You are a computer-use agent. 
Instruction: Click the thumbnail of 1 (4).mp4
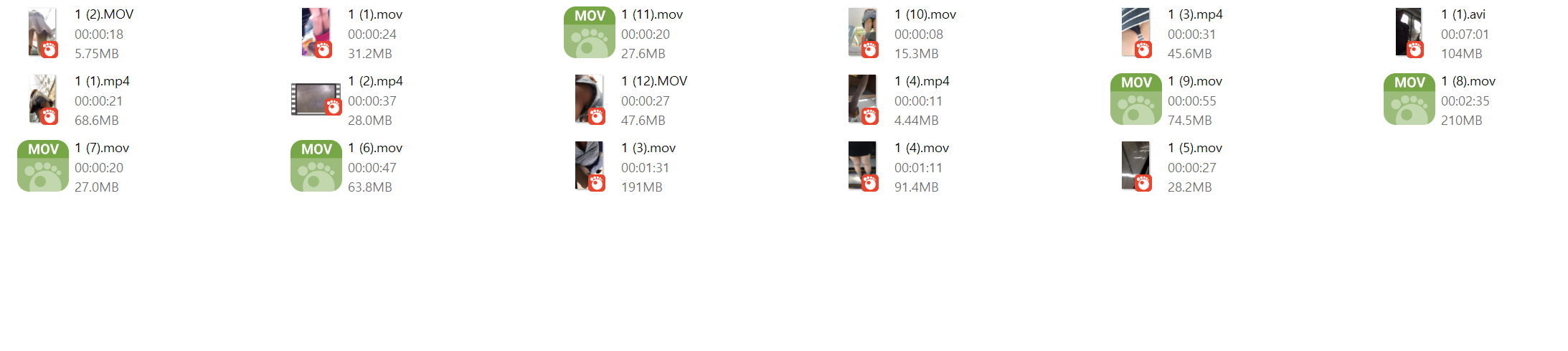coord(863,99)
